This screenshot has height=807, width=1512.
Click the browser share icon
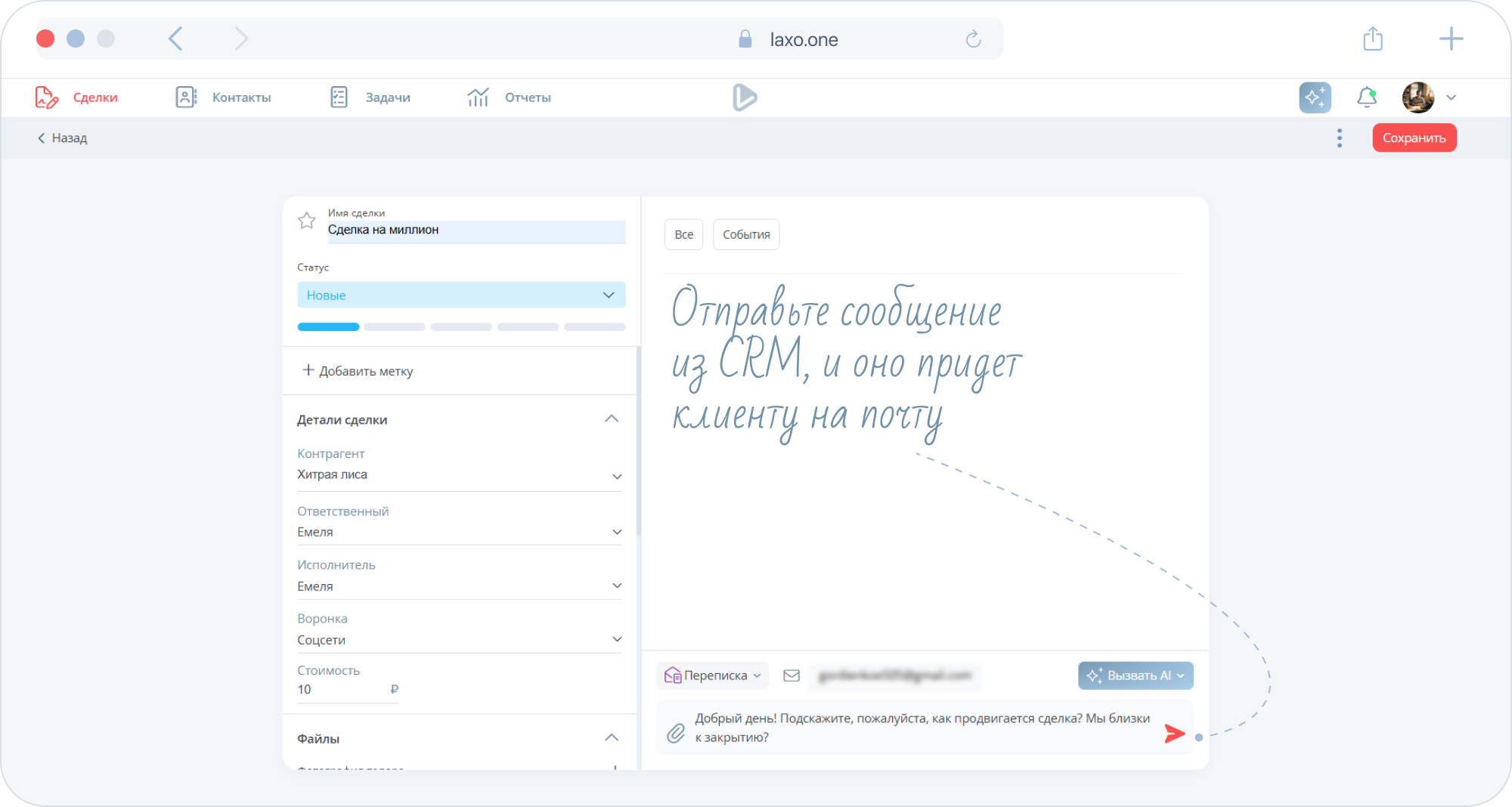click(x=1373, y=39)
